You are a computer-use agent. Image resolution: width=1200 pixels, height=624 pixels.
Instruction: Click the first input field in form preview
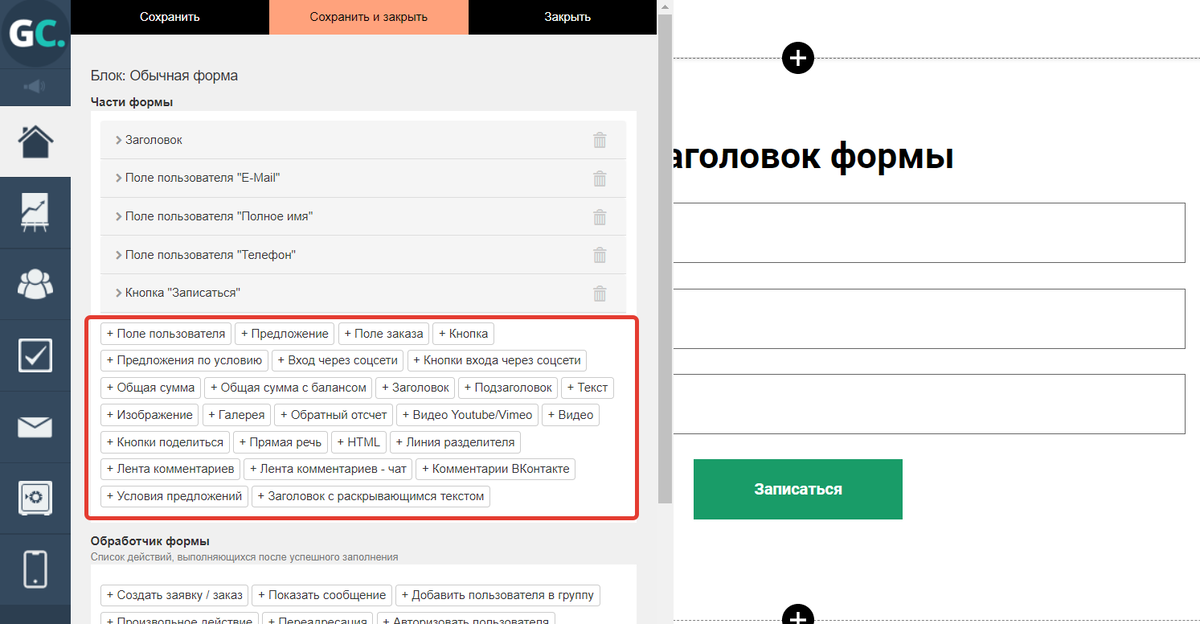point(928,233)
